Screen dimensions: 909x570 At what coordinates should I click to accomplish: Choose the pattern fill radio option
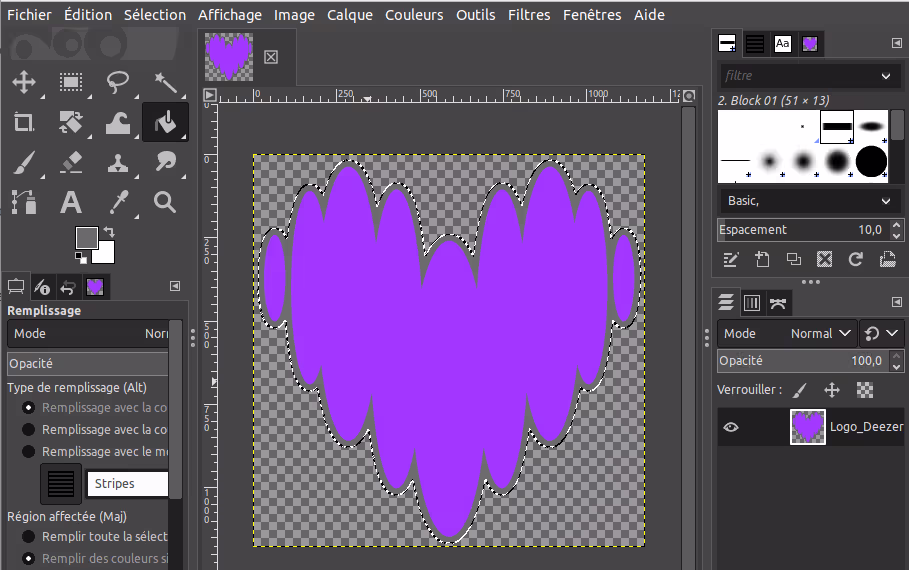pos(29,451)
